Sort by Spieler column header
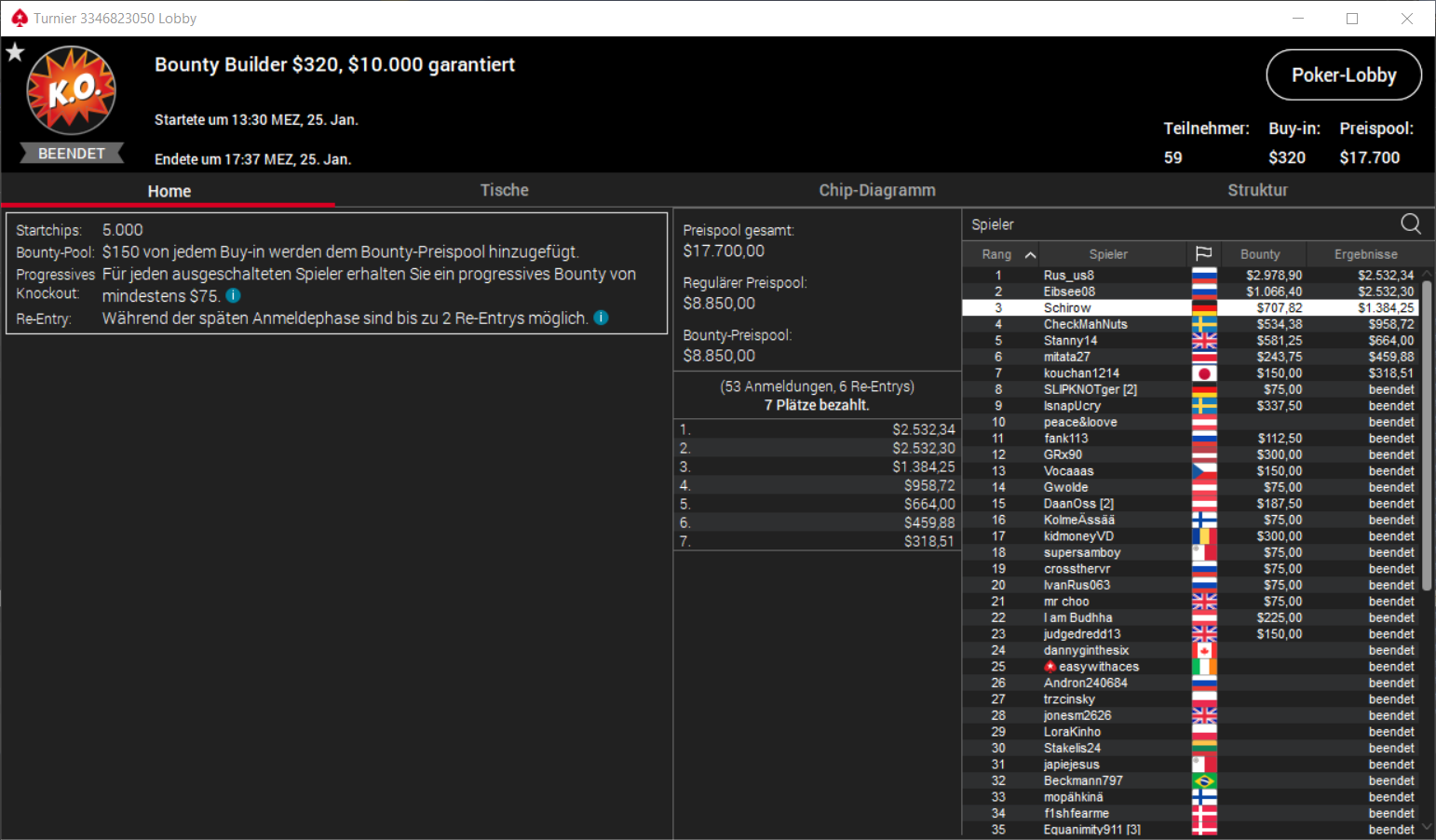The width and height of the screenshot is (1436, 840). coord(1108,253)
